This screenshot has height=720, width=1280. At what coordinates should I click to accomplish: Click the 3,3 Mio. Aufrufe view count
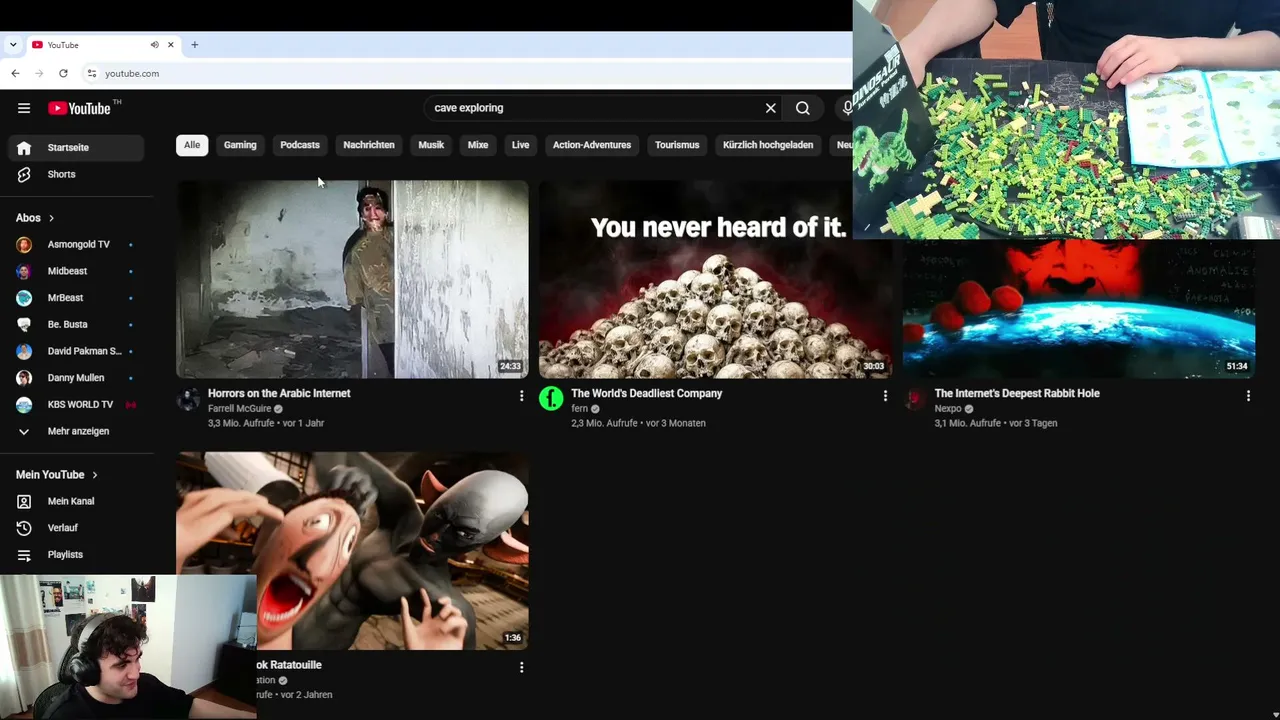[241, 423]
